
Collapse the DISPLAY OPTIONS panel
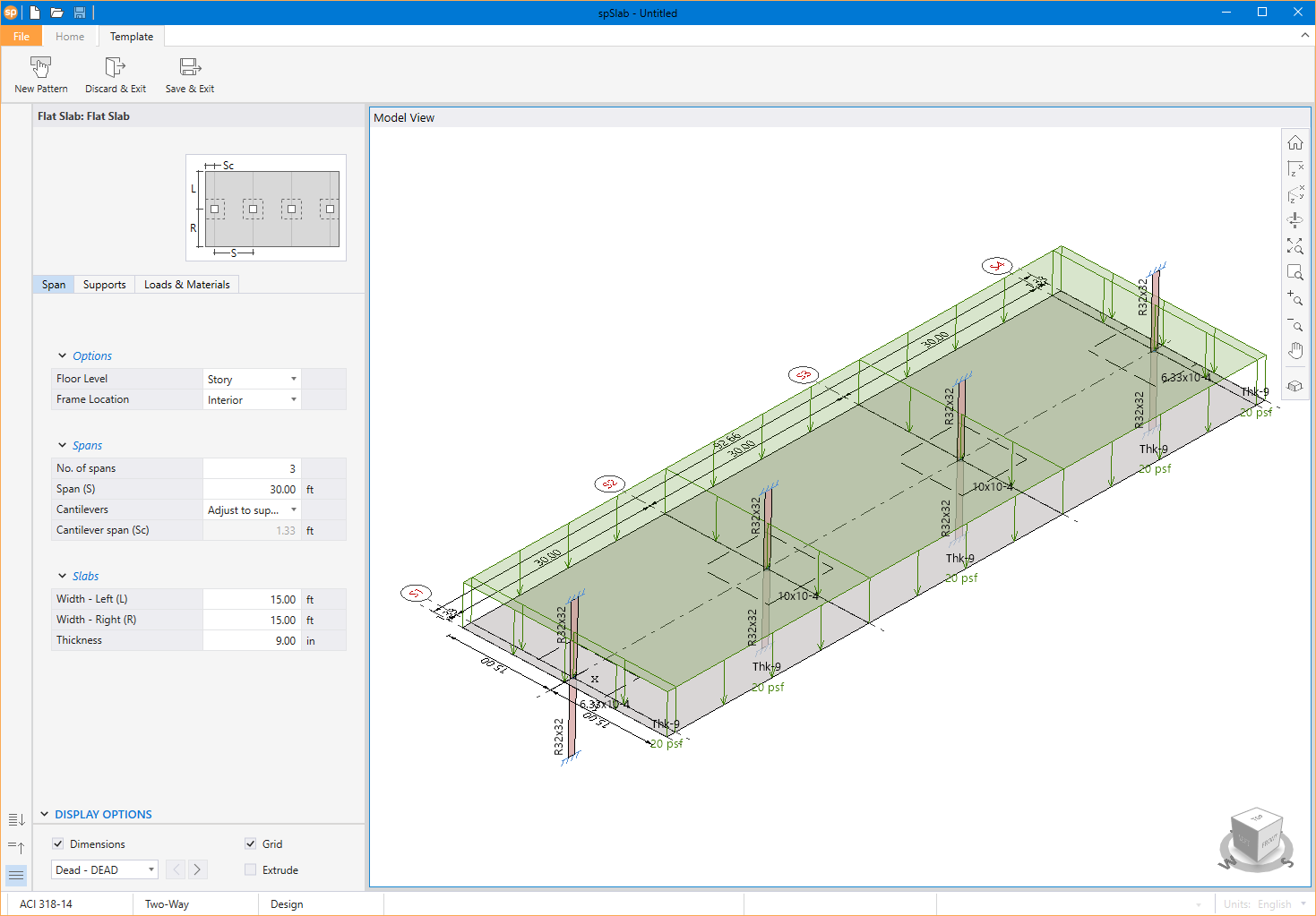coord(45,814)
